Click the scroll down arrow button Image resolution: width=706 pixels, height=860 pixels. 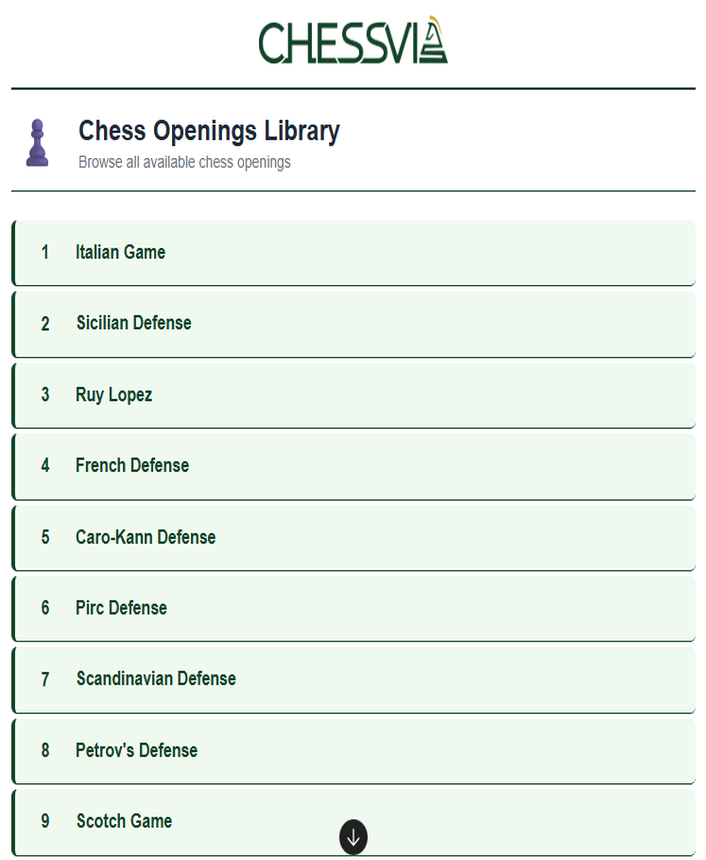point(353,837)
